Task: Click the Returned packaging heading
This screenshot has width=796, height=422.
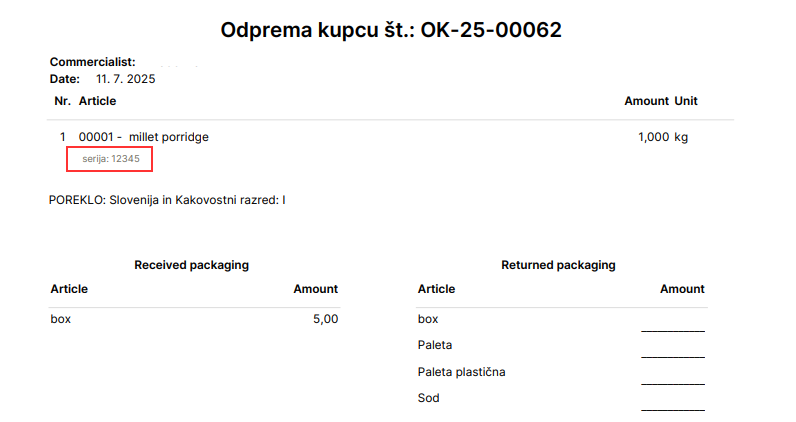Action: [x=558, y=265]
